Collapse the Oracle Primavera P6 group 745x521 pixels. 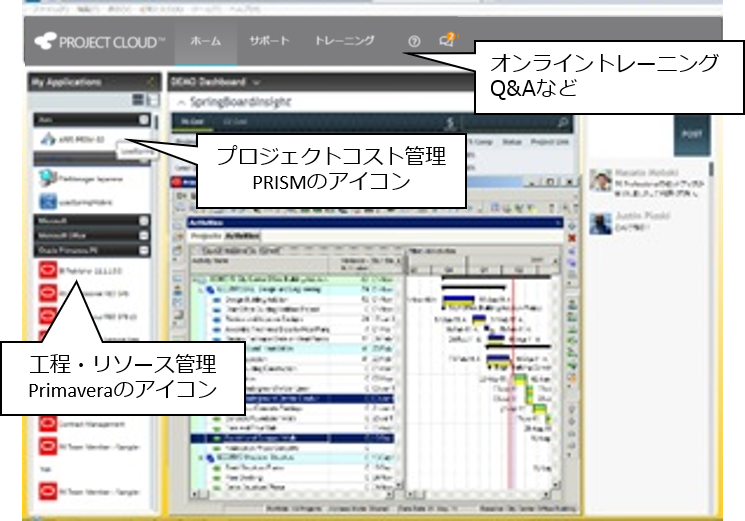pyautogui.click(x=144, y=250)
